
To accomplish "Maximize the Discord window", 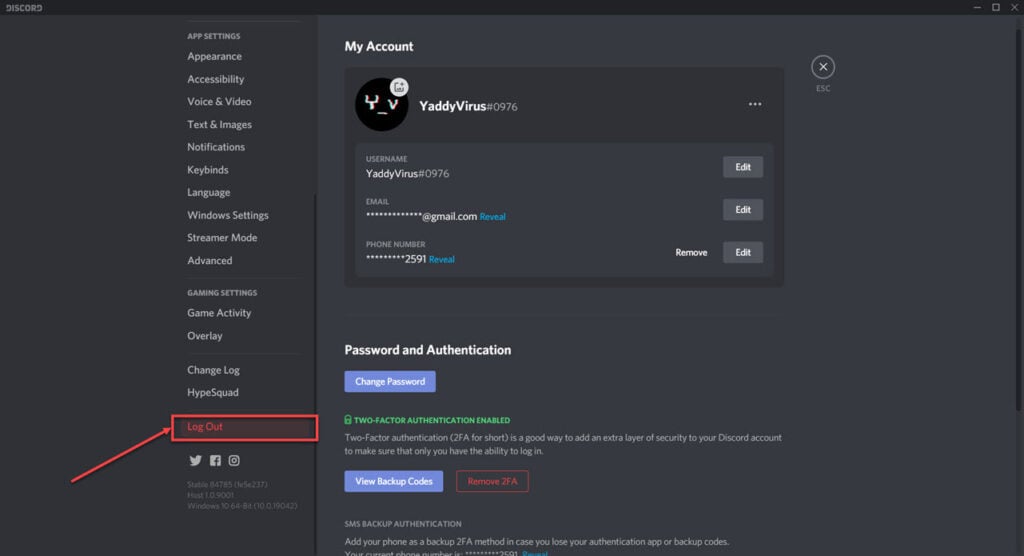I will click(996, 7).
